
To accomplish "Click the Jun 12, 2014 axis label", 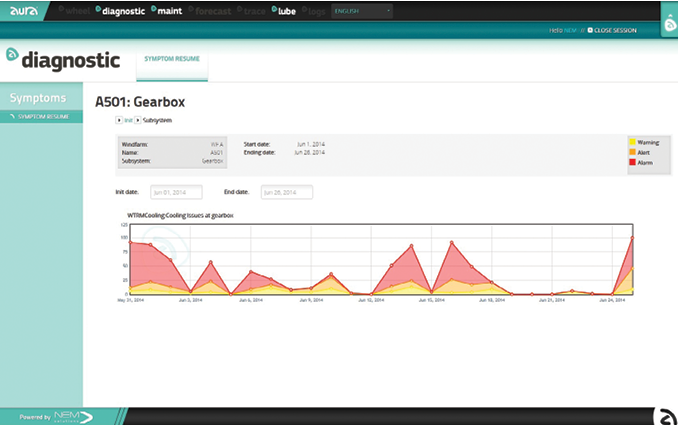I will tap(371, 300).
